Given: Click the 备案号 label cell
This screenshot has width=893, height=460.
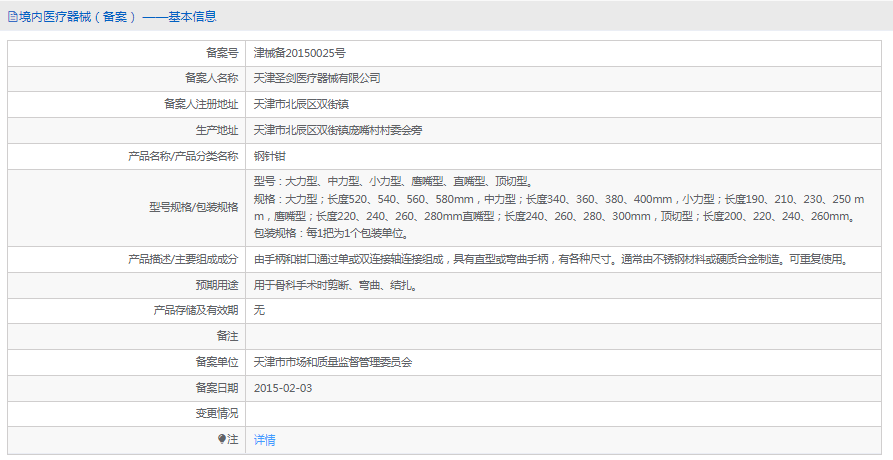Looking at the screenshot, I should click(126, 53).
